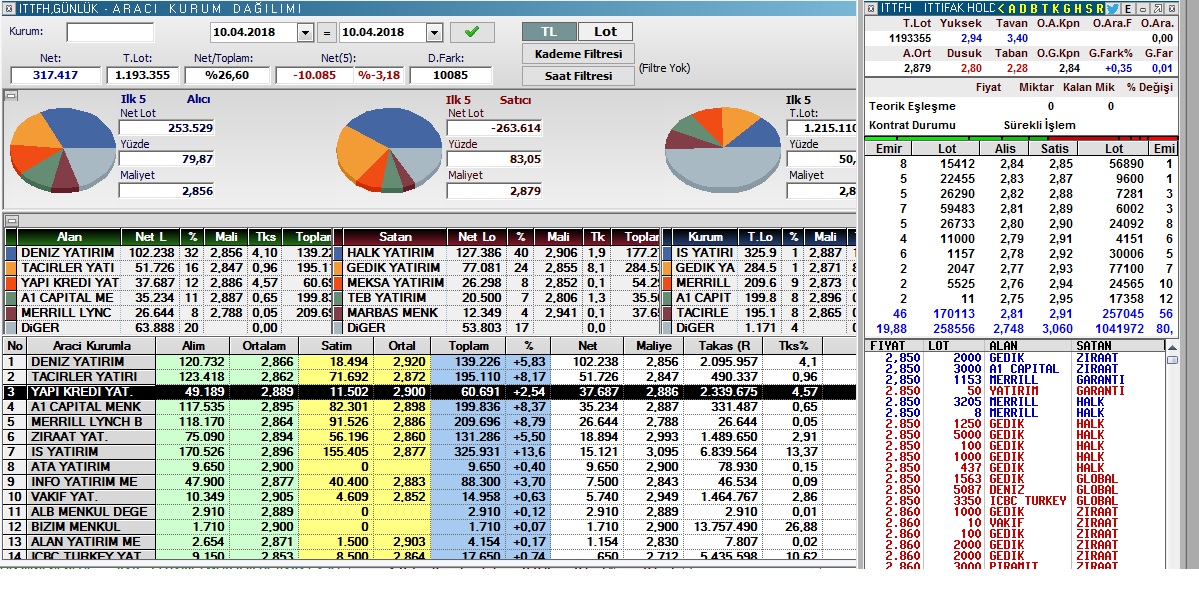This screenshot has height=614, width=1199.
Task: Click the Kurum input field
Action: coord(109,32)
